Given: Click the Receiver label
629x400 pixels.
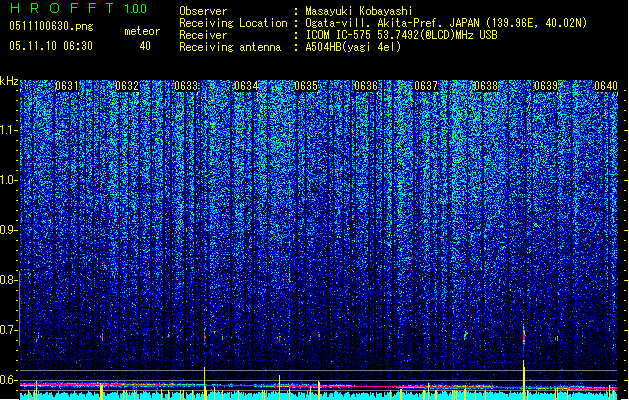Looking at the screenshot, I should [x=203, y=35].
